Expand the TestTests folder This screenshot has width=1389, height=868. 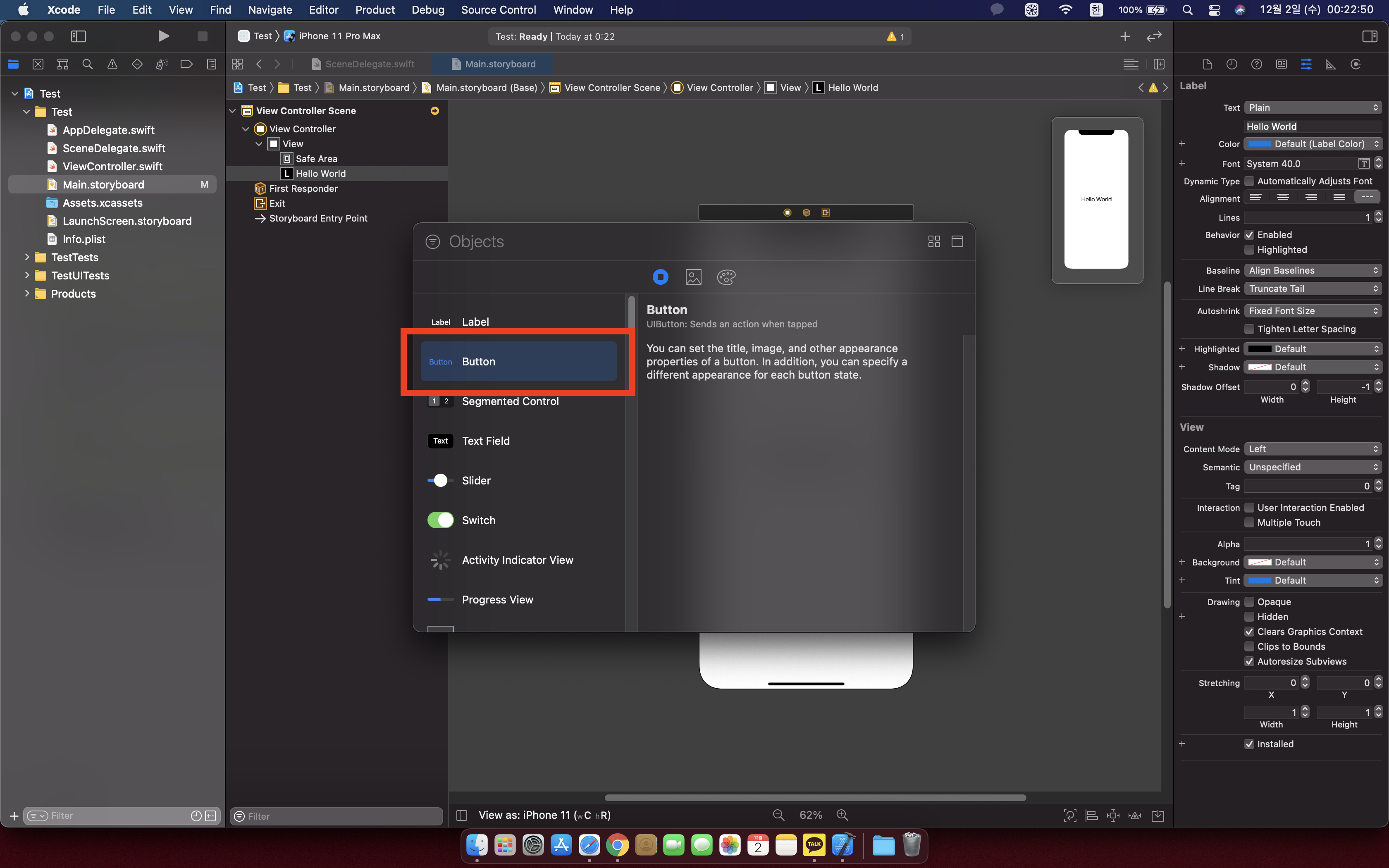tap(27, 257)
